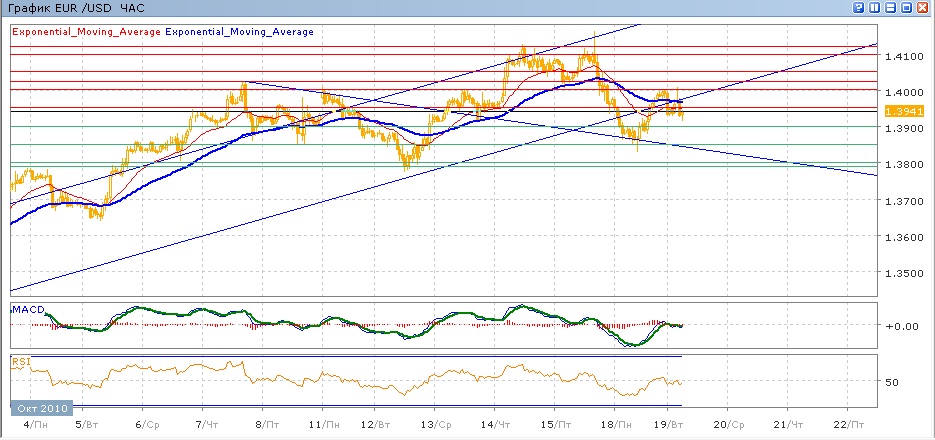Select the red Exponential_Moving_Average legend label
Viewport: 935px width, 440px height.
coord(85,32)
